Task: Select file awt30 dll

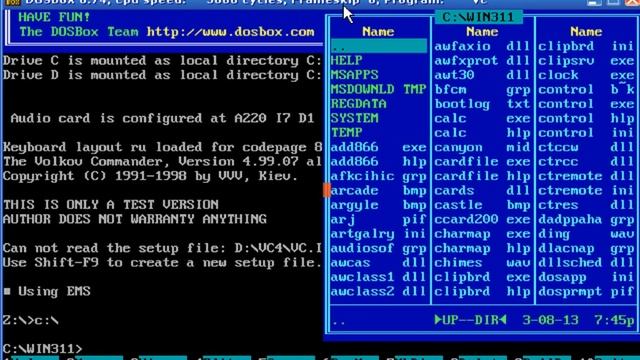Action: tap(482, 75)
